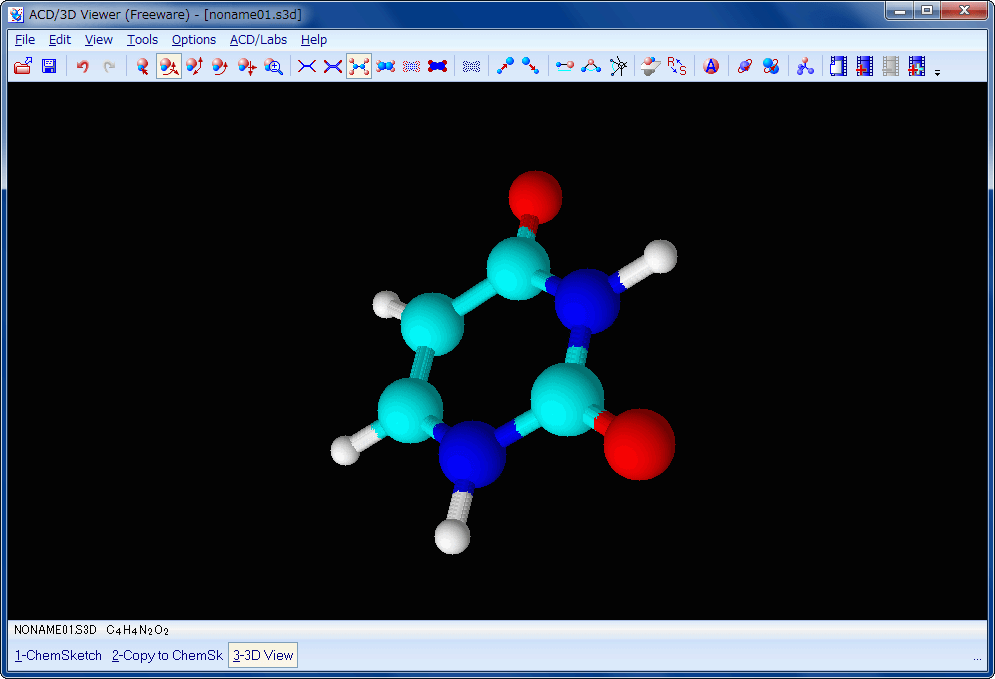Select the Torsion angle measurement tool
This screenshot has height=679, width=995.
(617, 66)
